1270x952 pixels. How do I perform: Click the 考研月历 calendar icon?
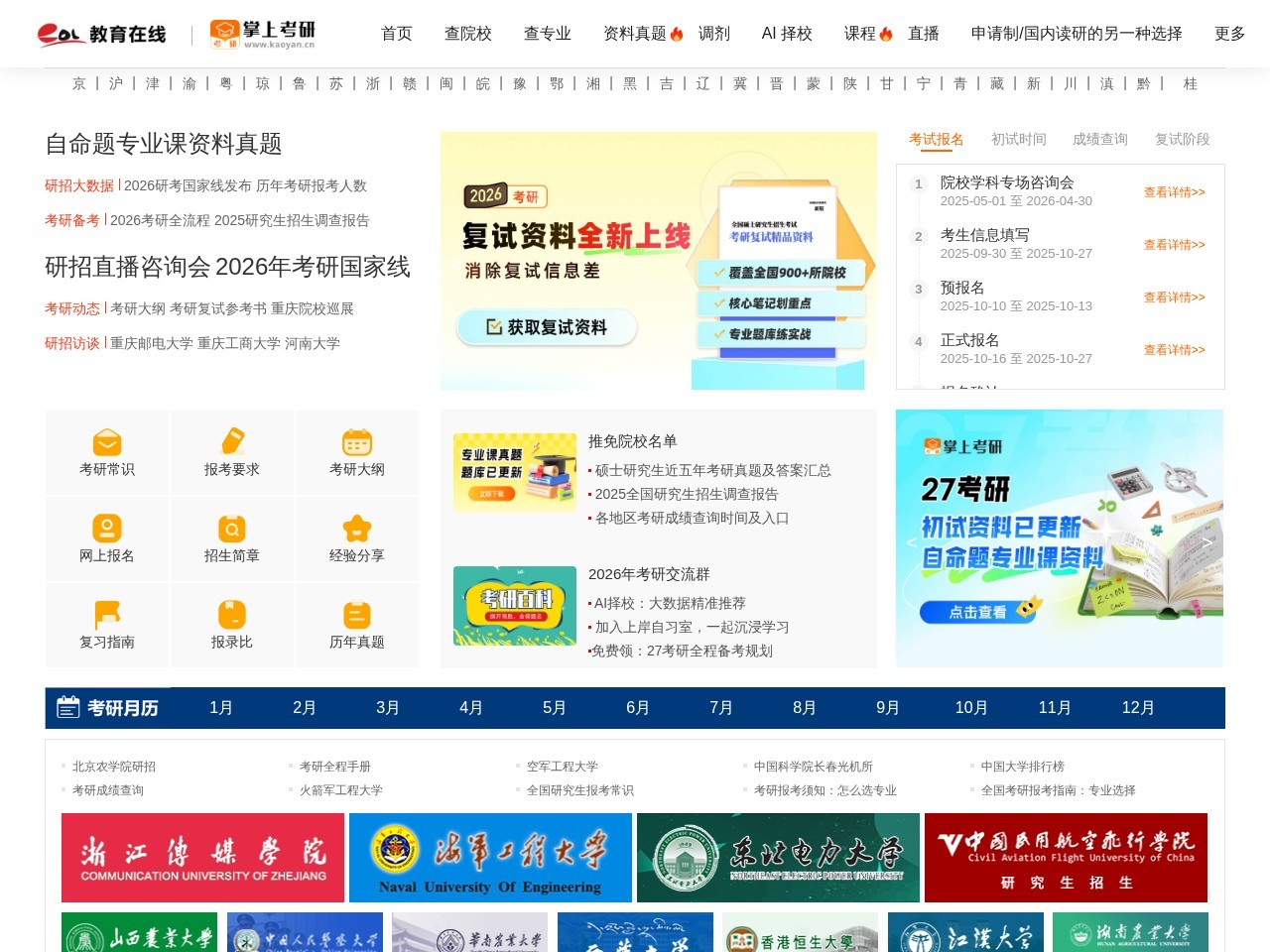68,707
